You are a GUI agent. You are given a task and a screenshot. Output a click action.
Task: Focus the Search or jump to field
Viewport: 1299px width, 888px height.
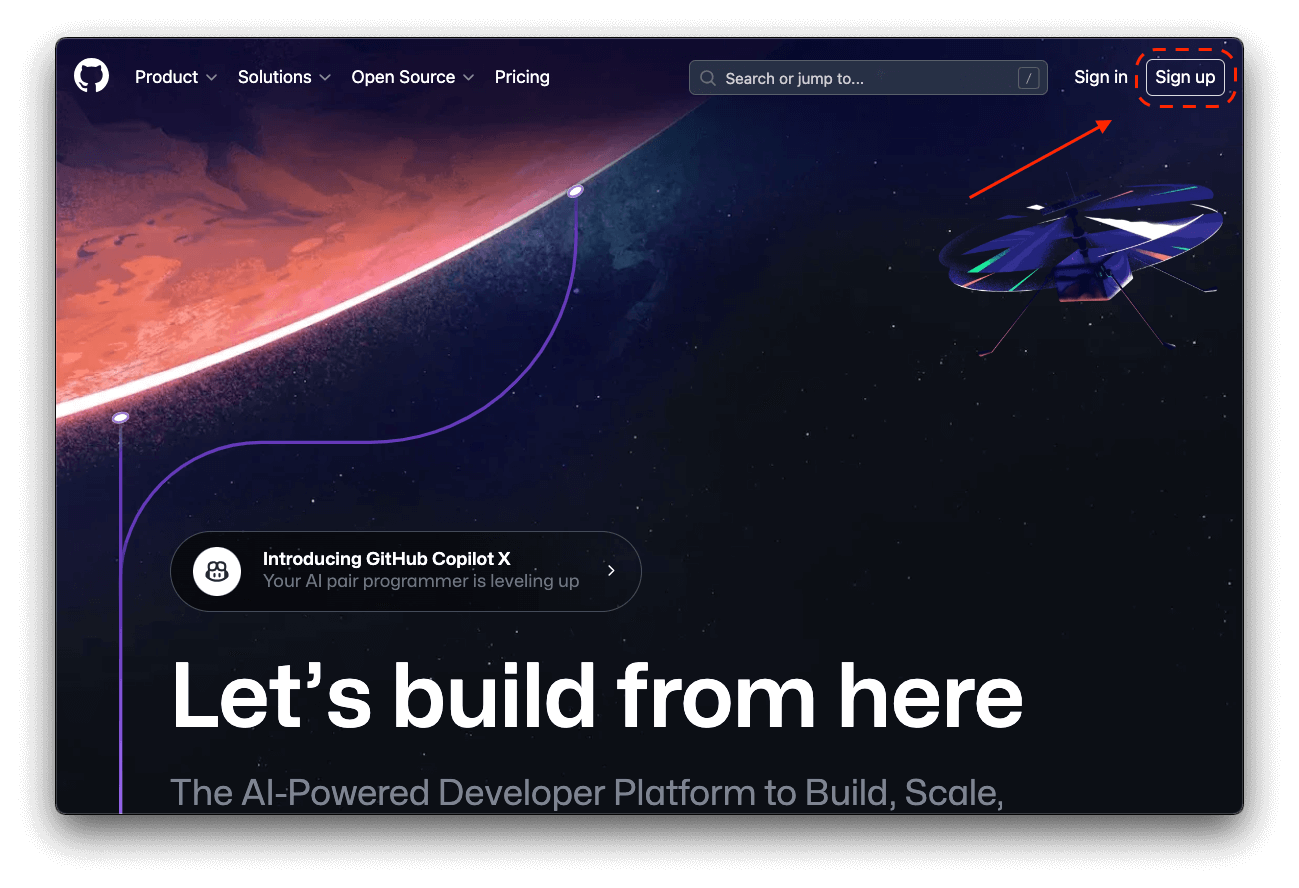click(868, 78)
